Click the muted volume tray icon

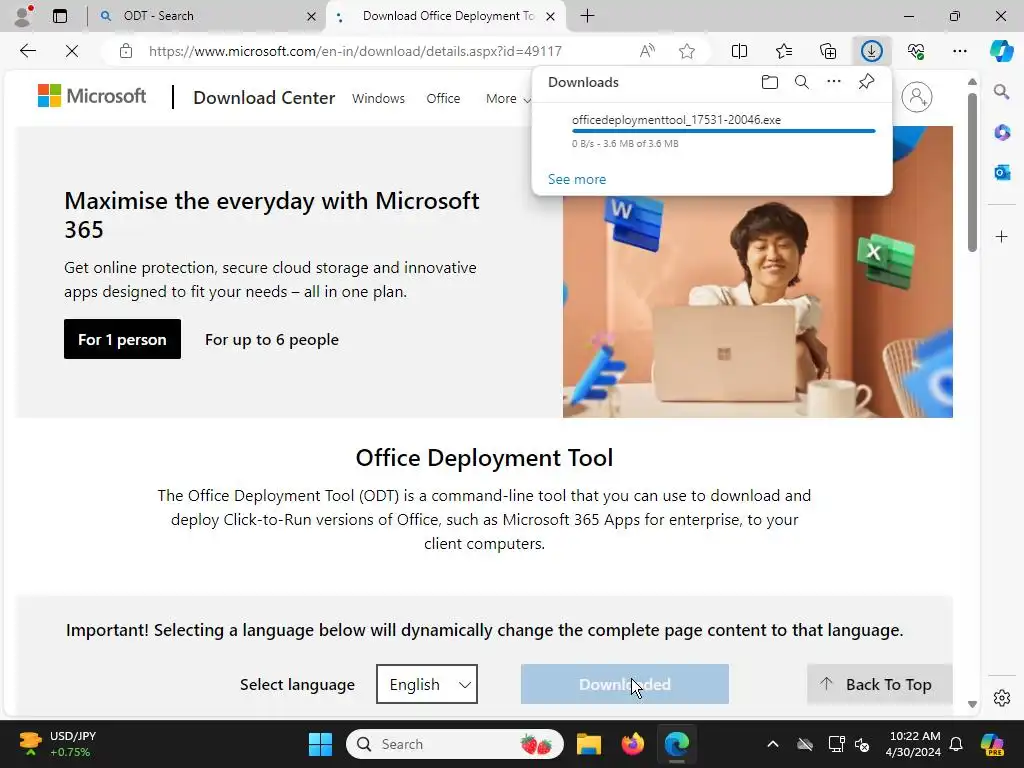pyautogui.click(x=862, y=744)
